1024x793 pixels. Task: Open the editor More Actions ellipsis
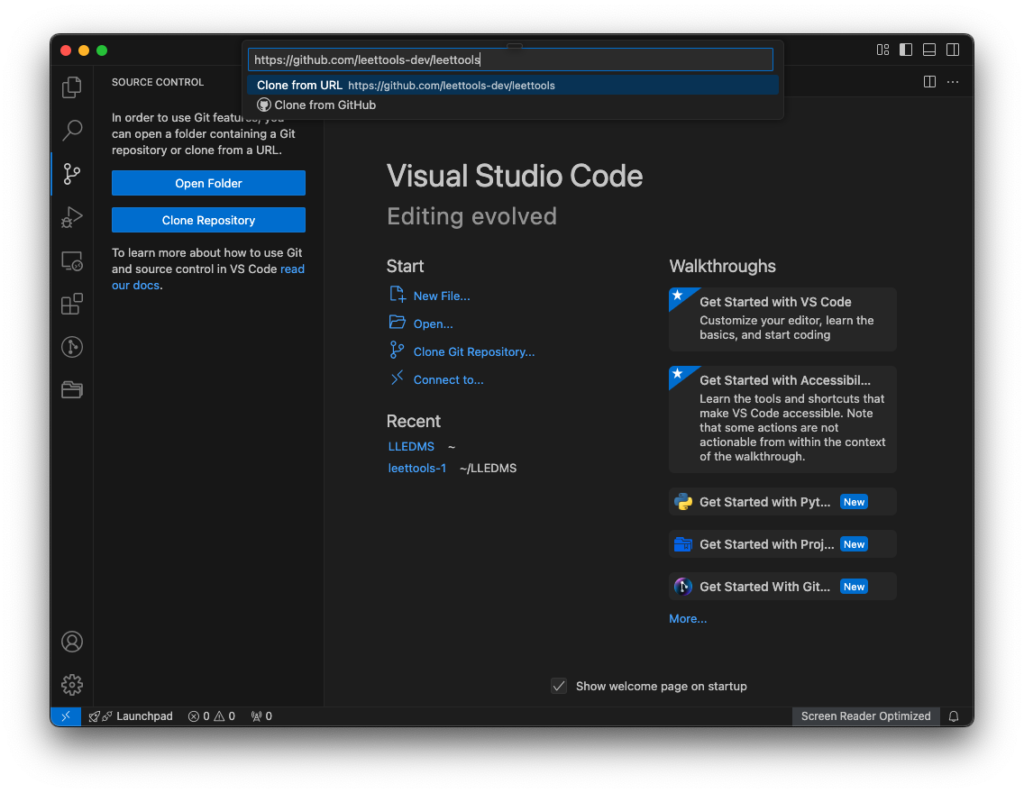click(953, 82)
